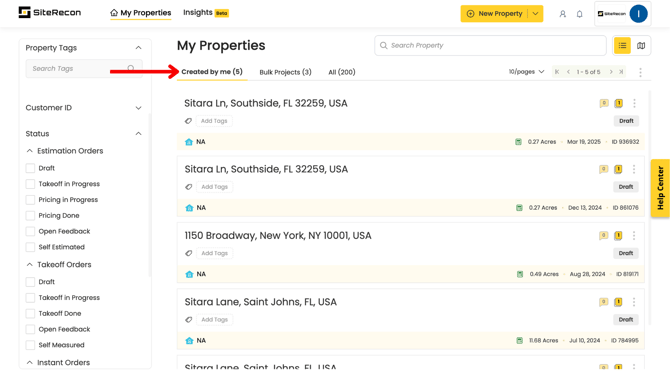670x377 pixels.
Task: Click the tag icon on 1150 Broadway card
Action: [x=188, y=253]
